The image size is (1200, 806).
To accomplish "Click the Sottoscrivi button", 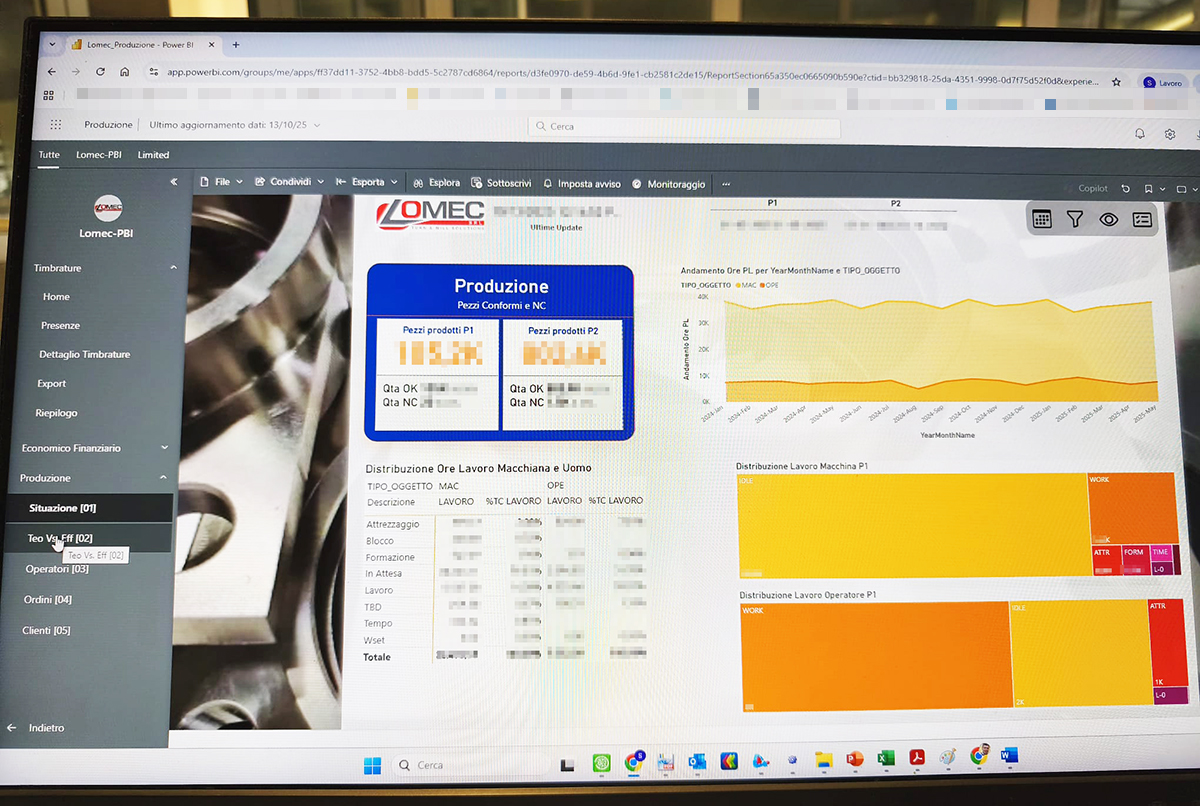I will (502, 183).
